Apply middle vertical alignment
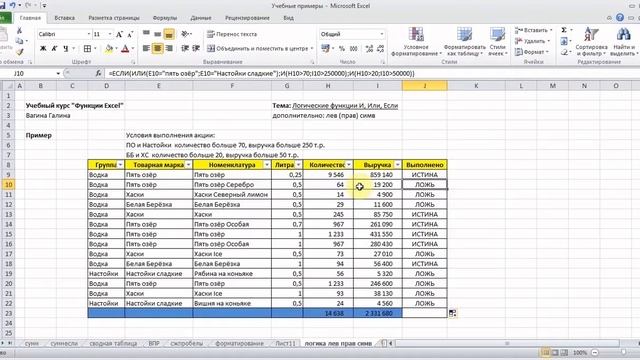This screenshot has width=640, height=360. 158,34
